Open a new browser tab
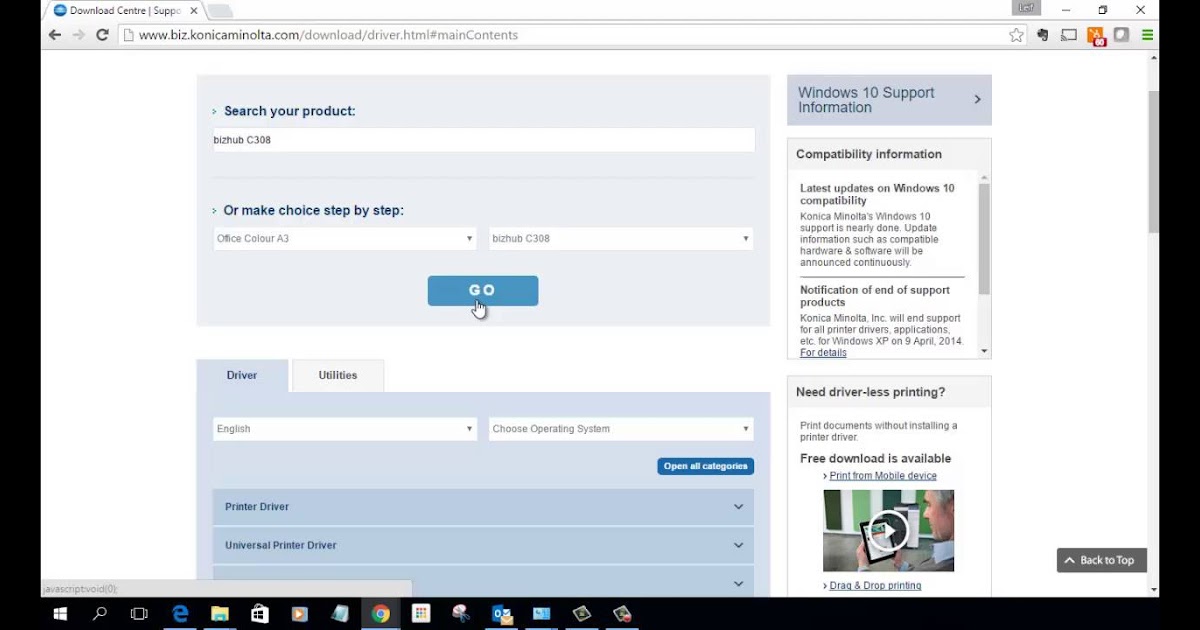The width and height of the screenshot is (1200, 630). point(219,11)
